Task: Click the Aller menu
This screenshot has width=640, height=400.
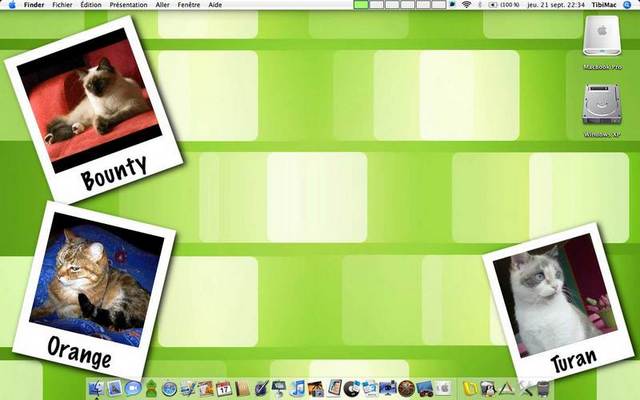Action: [x=163, y=5]
